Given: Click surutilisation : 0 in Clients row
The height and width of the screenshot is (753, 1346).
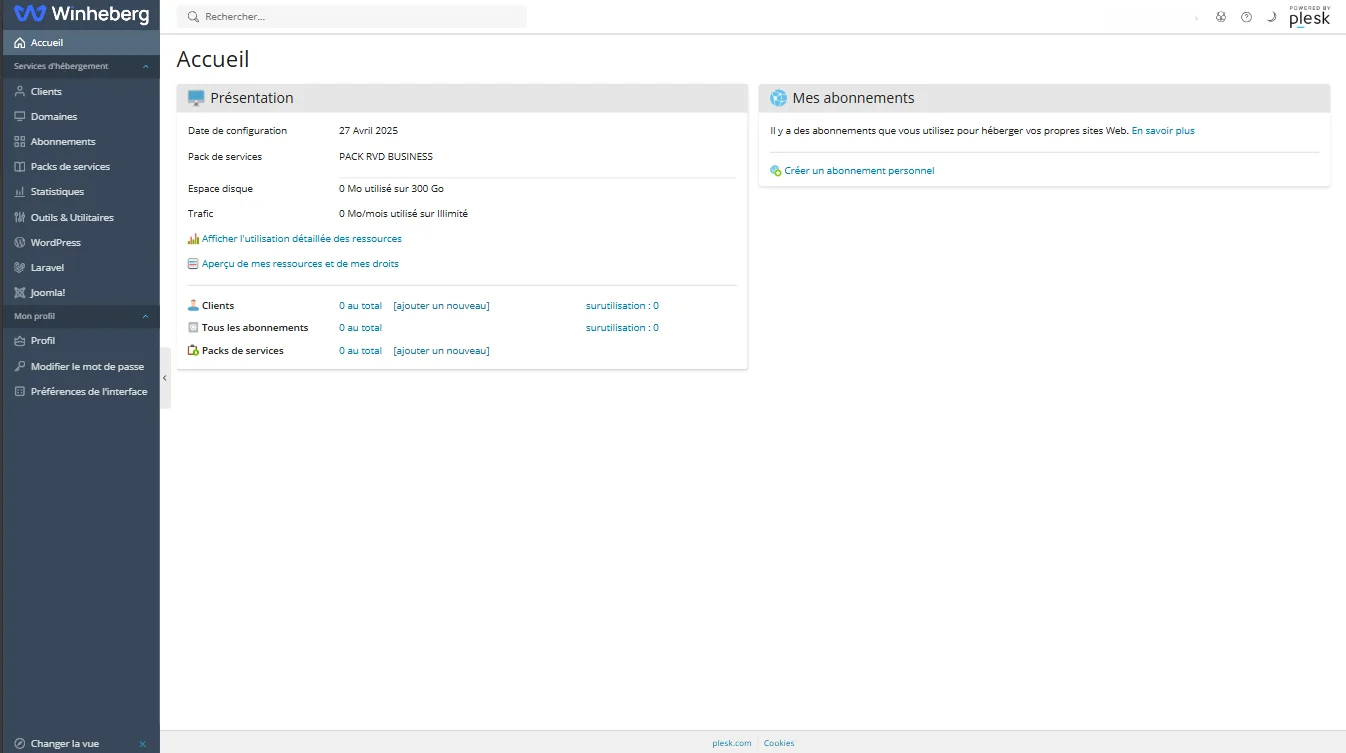Looking at the screenshot, I should (622, 306).
